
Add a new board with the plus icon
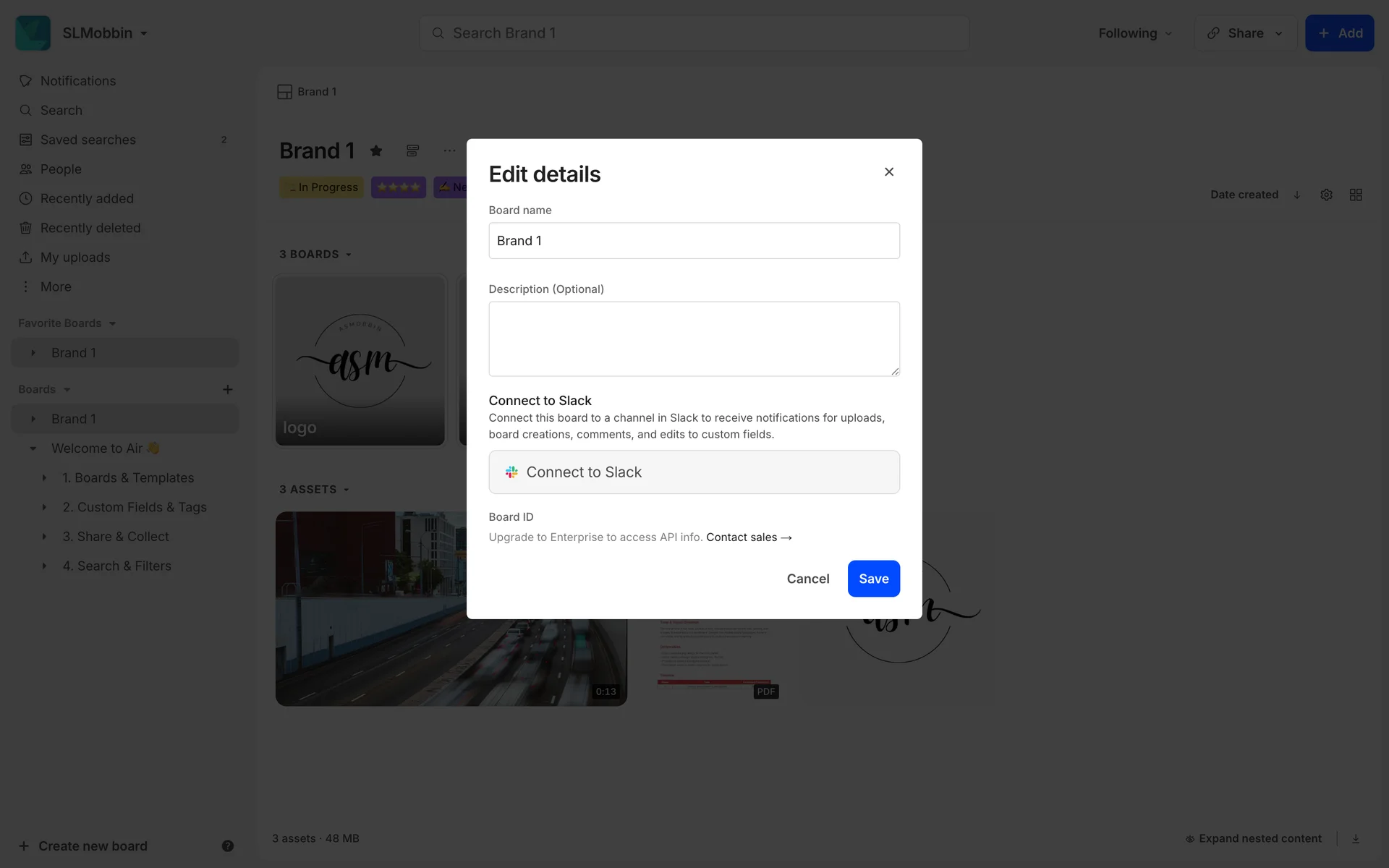pyautogui.click(x=228, y=389)
